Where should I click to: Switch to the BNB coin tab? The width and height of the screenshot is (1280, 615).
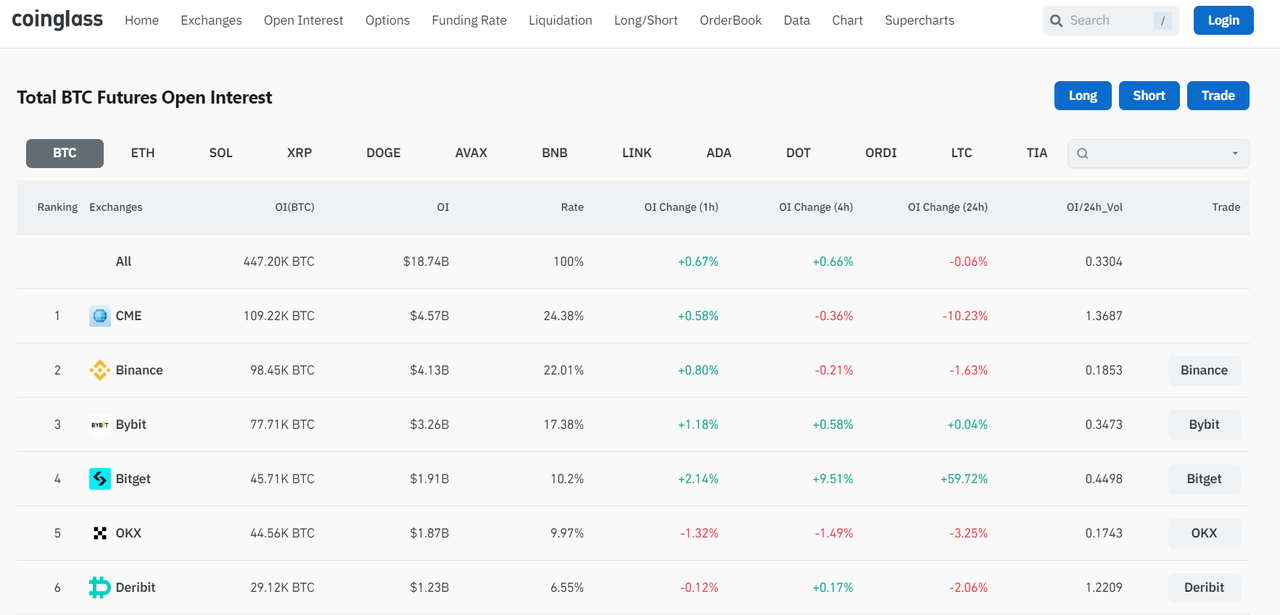554,153
